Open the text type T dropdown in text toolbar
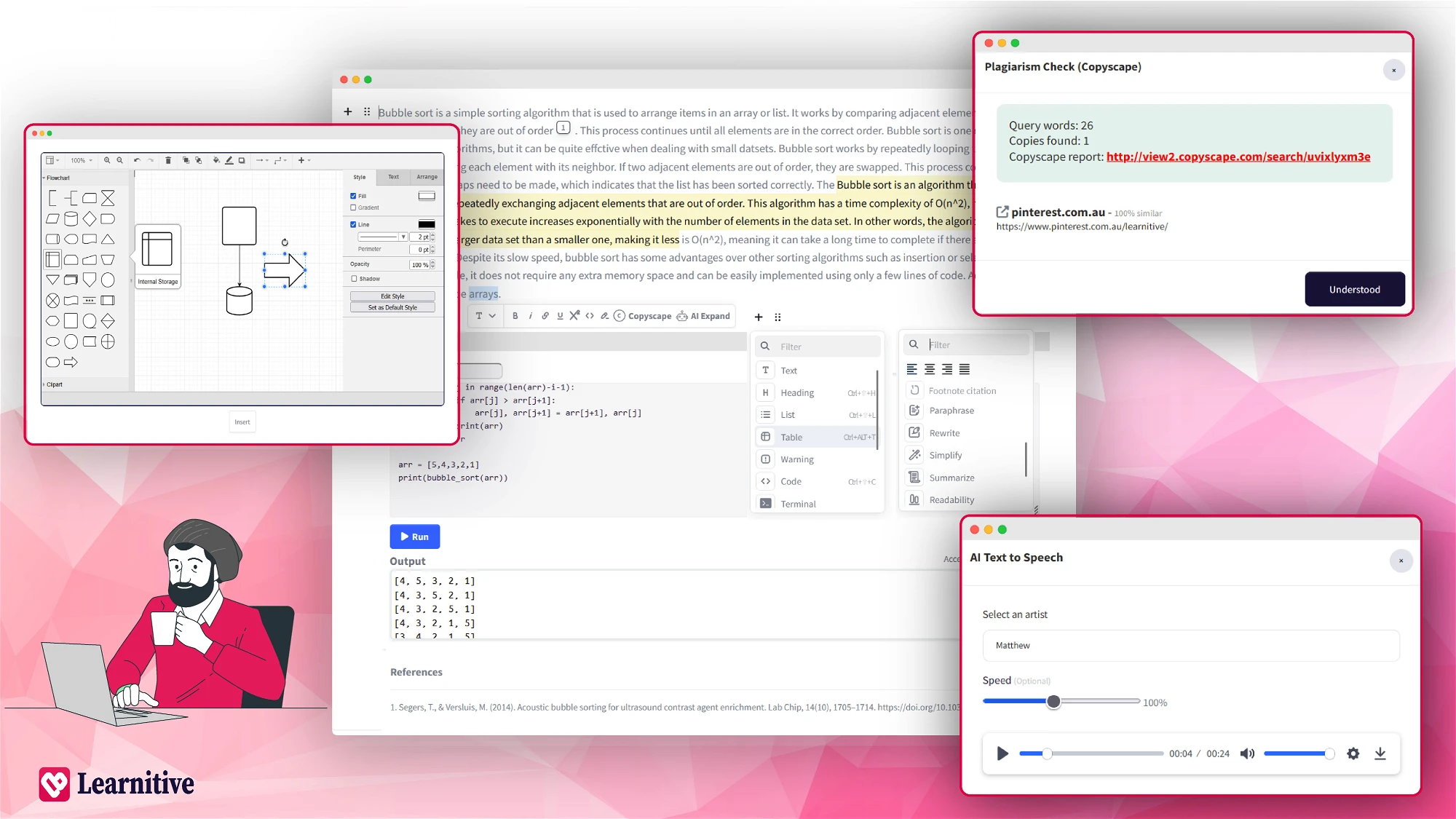The height and width of the screenshot is (819, 1456). pyautogui.click(x=486, y=316)
